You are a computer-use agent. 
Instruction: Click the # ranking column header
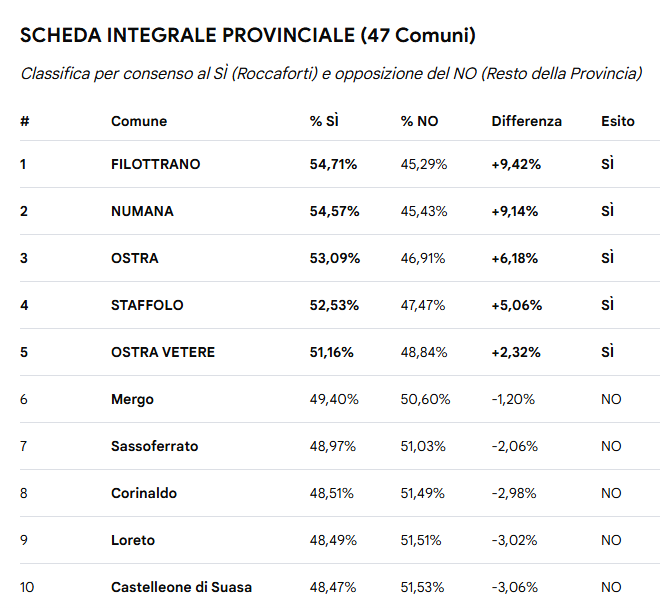(x=24, y=121)
